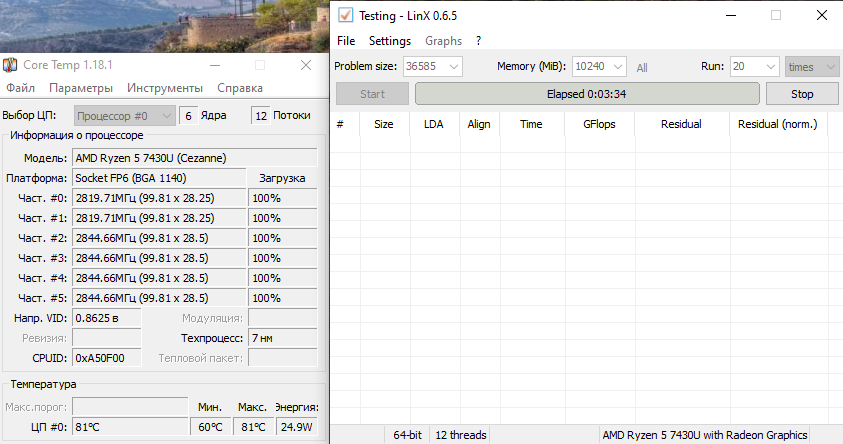Screen dimensions: 843x444
Task: Click the Residual column header
Action: (x=681, y=124)
